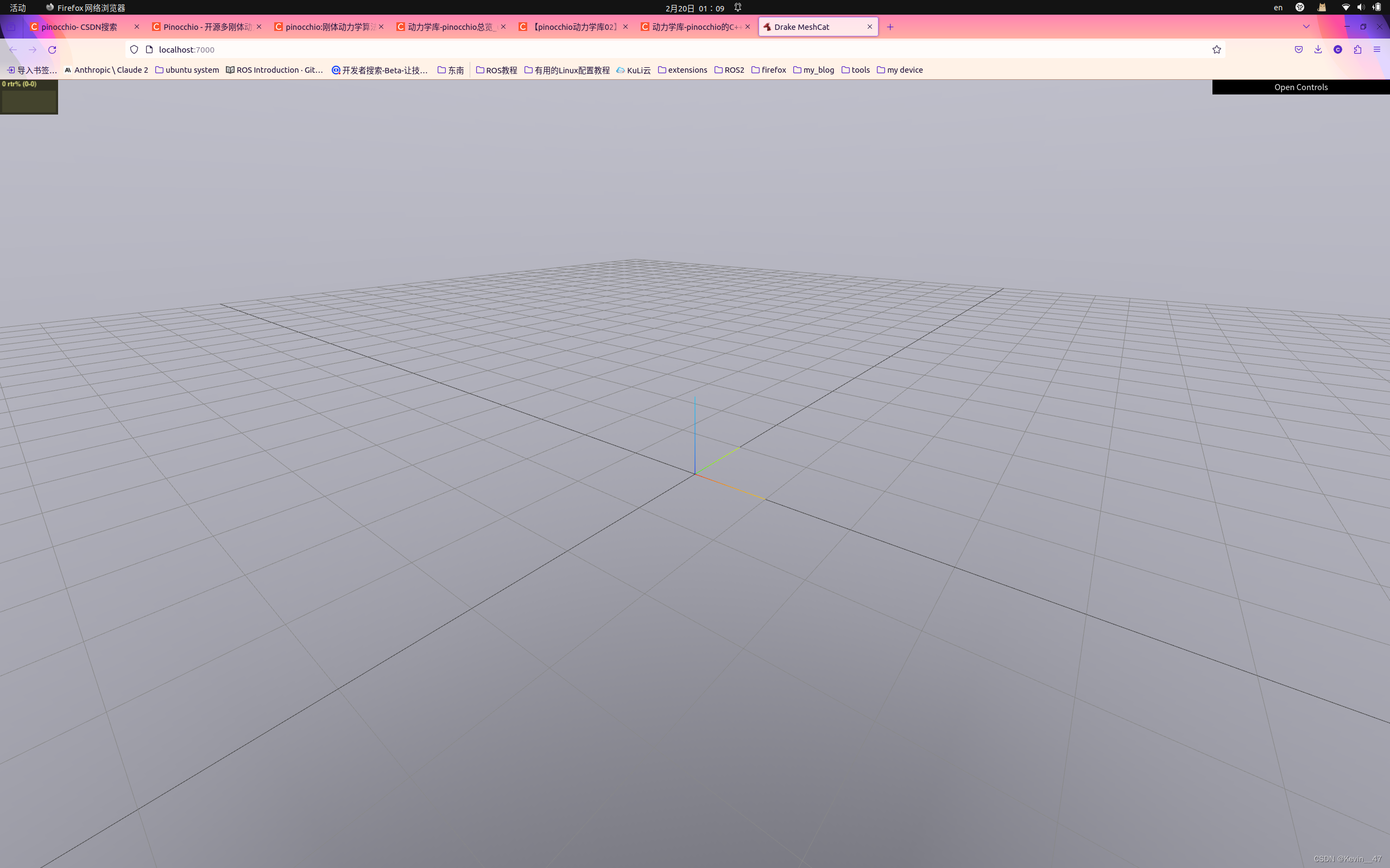Click the rtr% realtime rate panel

tap(29, 97)
